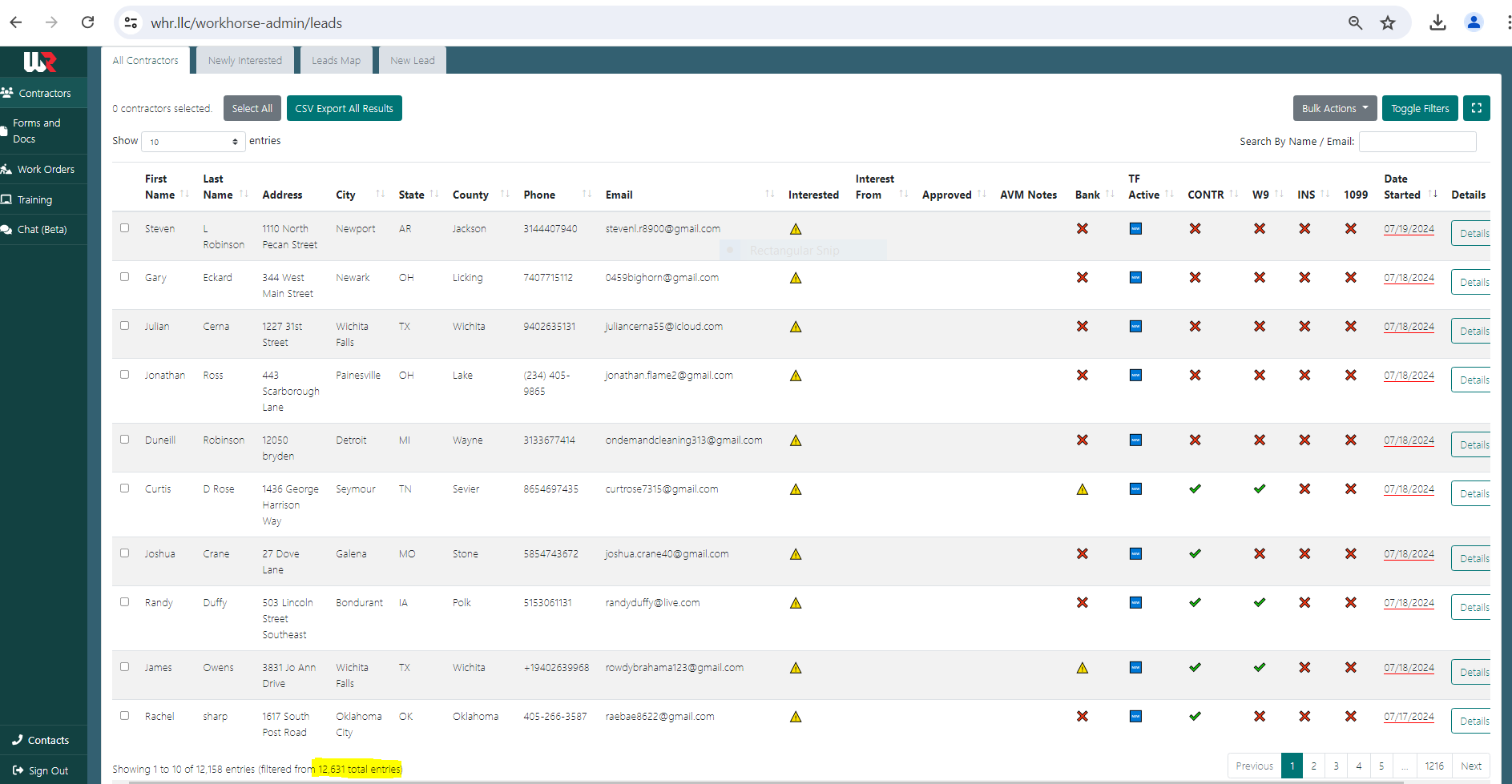Image resolution: width=1512 pixels, height=784 pixels.
Task: Sort by the Date Started column
Action: point(1410,187)
